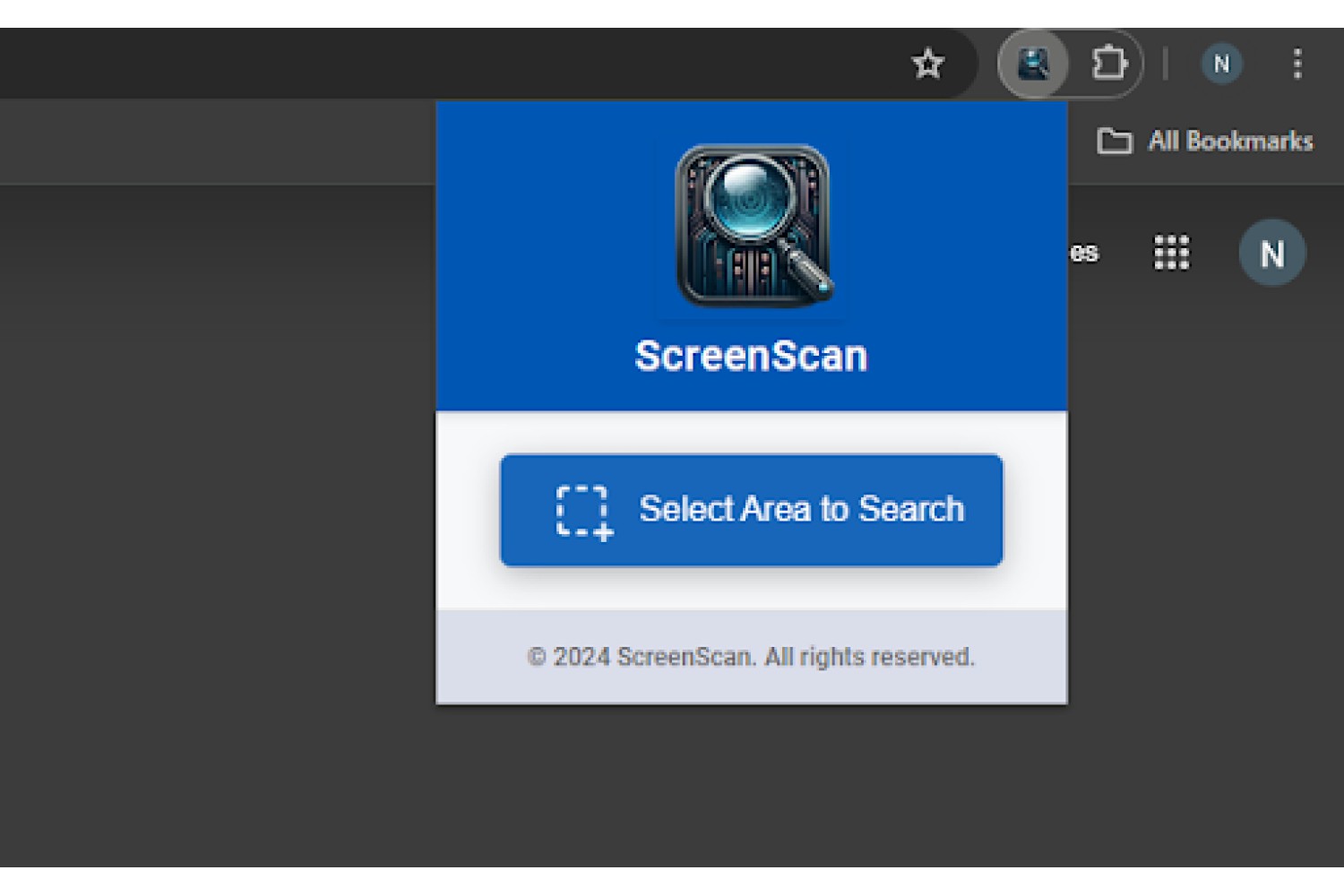
Task: Click the Select Area to Search button
Action: [x=751, y=510]
